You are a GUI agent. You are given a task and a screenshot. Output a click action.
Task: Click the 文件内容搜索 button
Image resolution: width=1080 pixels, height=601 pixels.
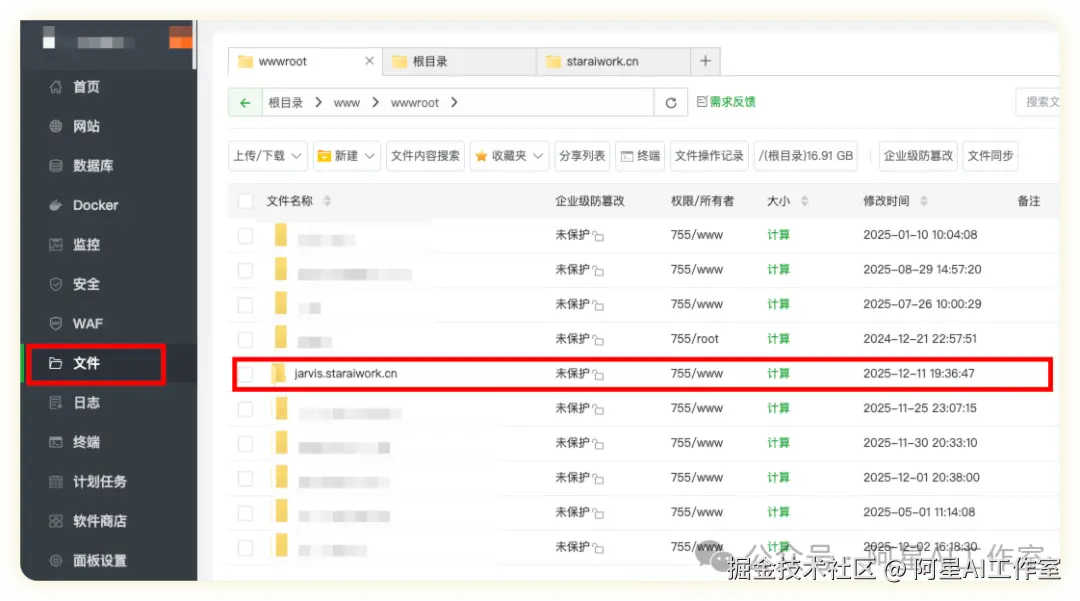[425, 156]
